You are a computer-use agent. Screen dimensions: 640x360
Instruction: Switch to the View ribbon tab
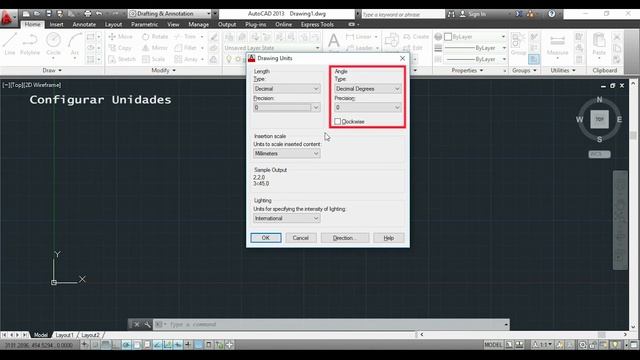173,24
